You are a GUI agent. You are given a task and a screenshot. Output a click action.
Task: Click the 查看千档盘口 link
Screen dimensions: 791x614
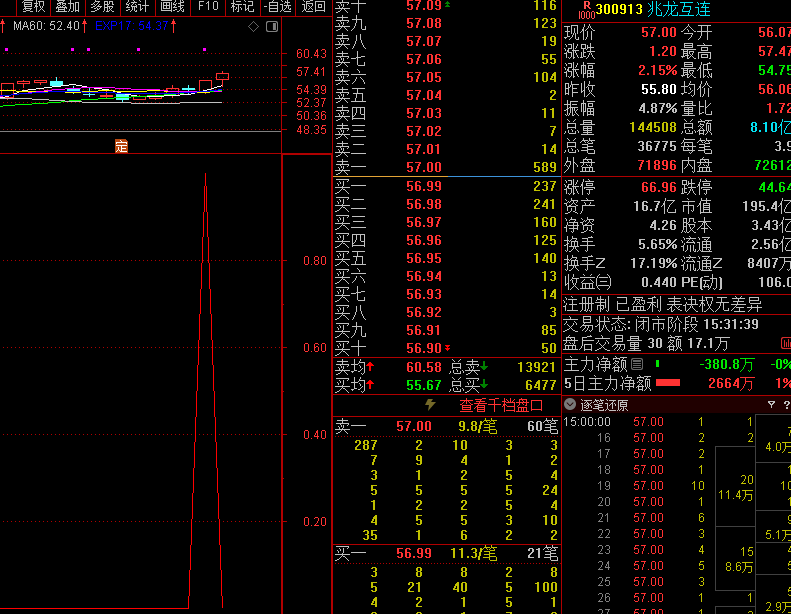pos(501,405)
